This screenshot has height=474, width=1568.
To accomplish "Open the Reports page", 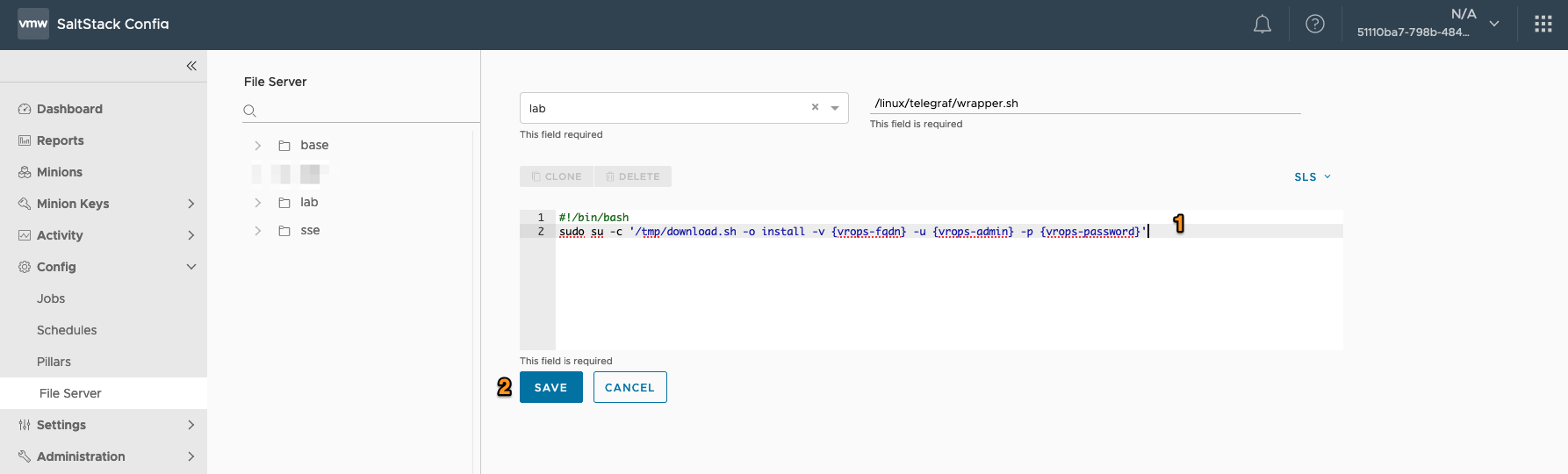I will (x=61, y=140).
